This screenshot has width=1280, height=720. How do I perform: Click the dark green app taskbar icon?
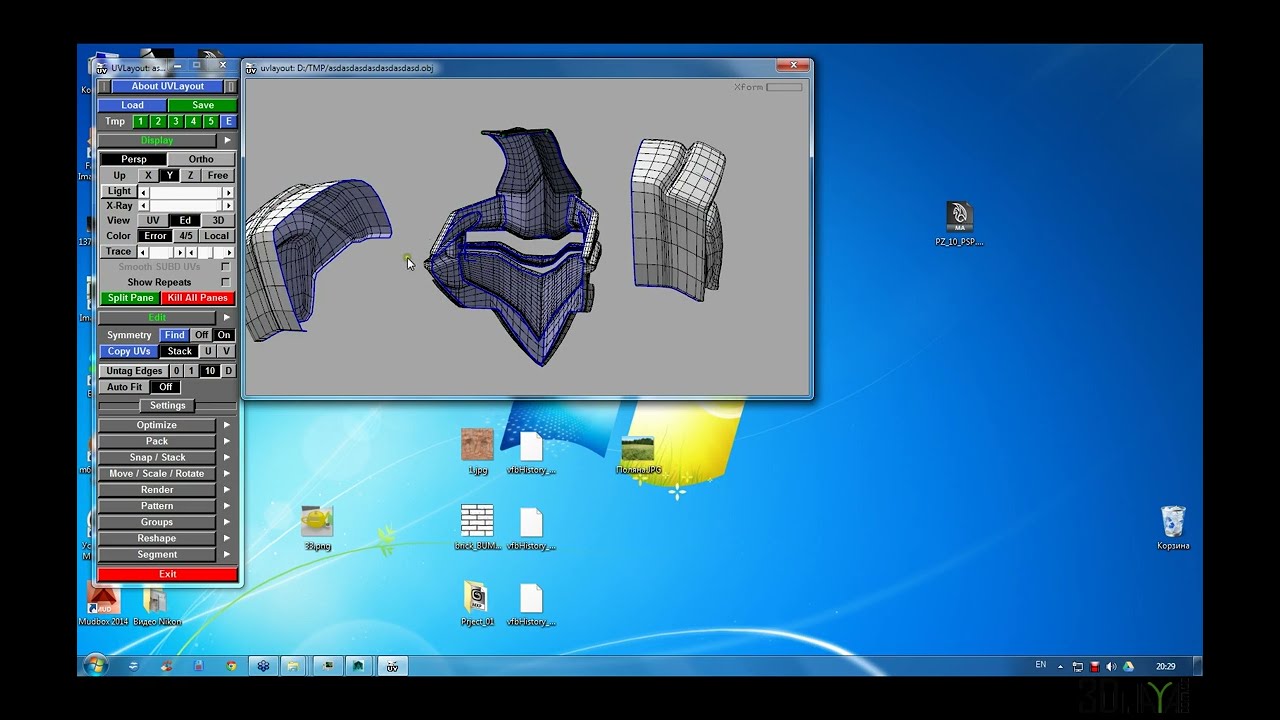pos(357,666)
